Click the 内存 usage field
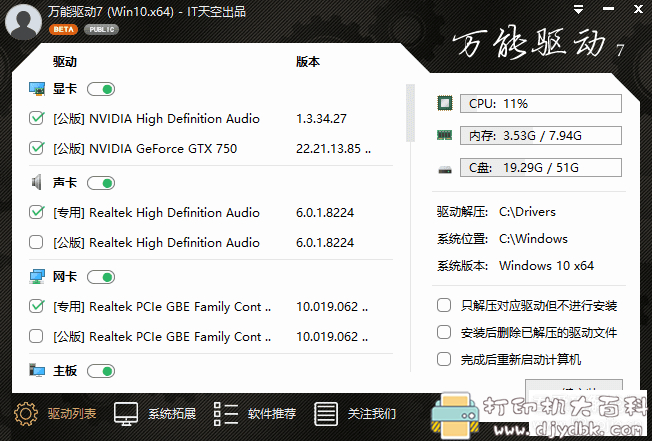Viewport: 652px width, 441px height. coord(541,136)
